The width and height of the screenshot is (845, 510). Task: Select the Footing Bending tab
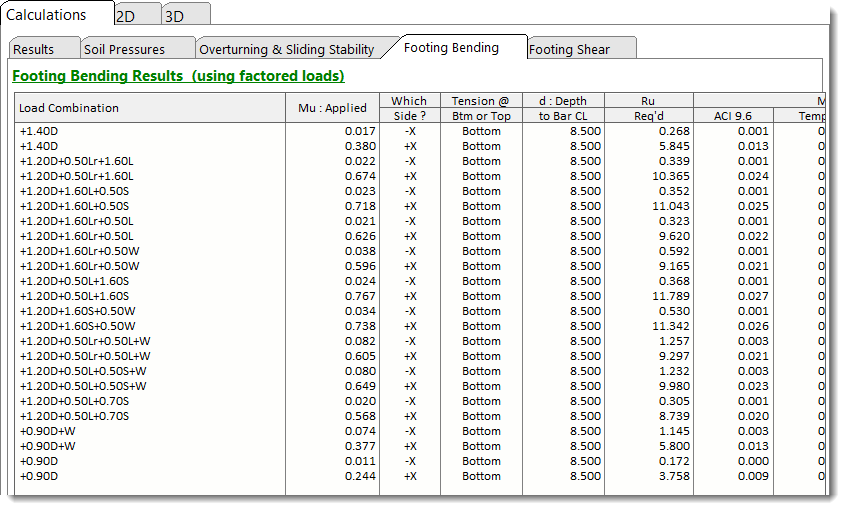[x=451, y=48]
